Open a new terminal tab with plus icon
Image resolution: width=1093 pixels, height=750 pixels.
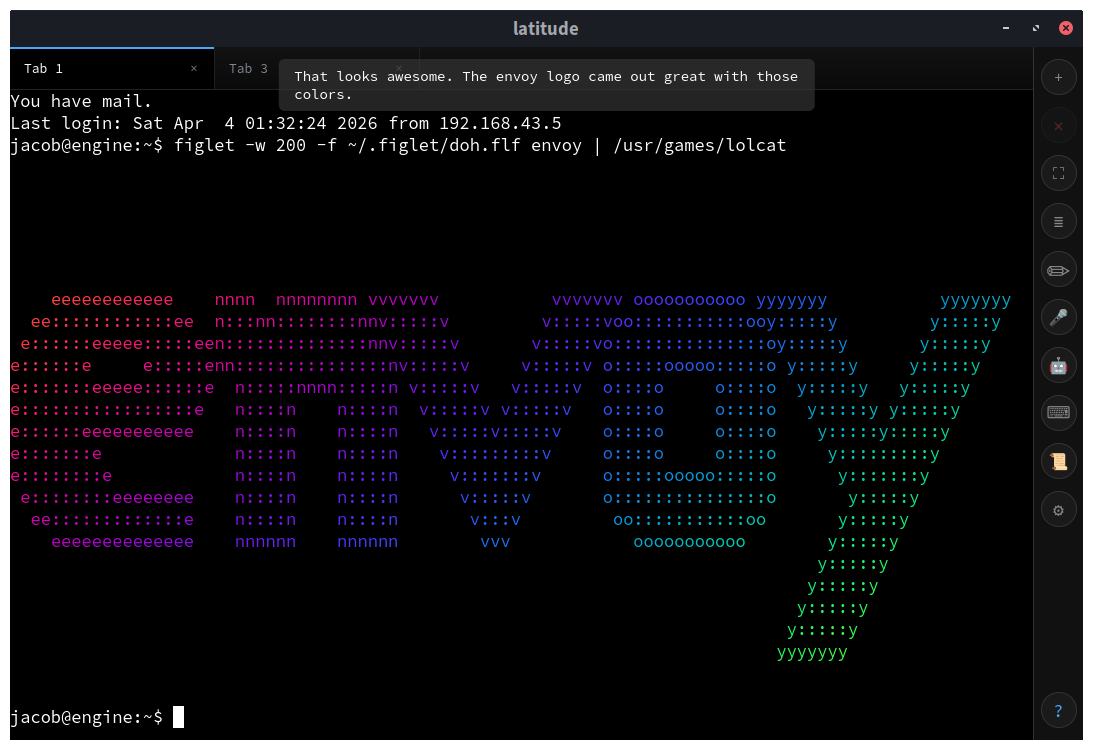click(x=1057, y=77)
